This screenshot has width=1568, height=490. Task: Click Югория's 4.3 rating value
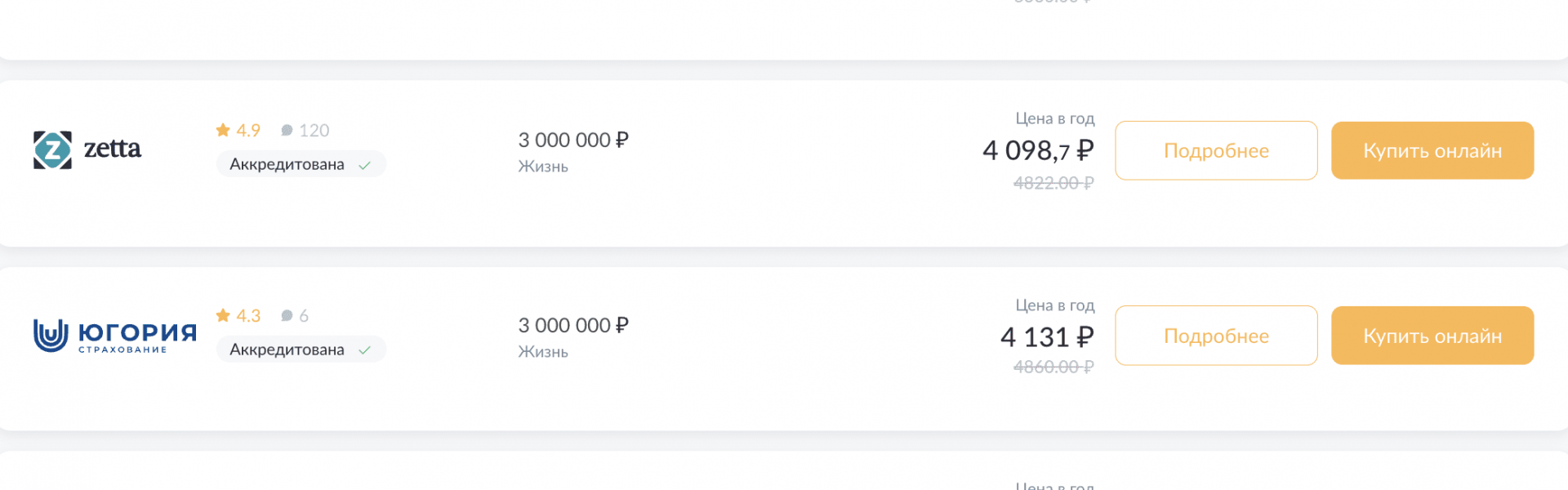click(248, 316)
